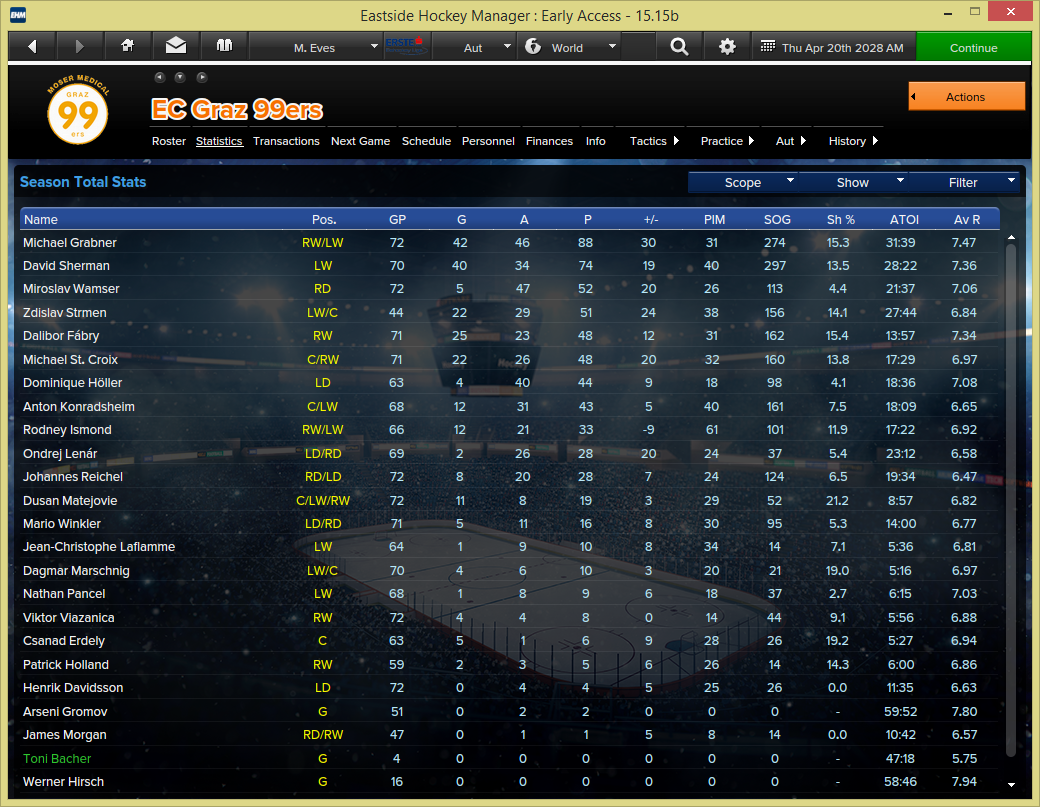Image resolution: width=1040 pixels, height=807 pixels.
Task: Click the calendar icon beside the date
Action: click(x=767, y=46)
